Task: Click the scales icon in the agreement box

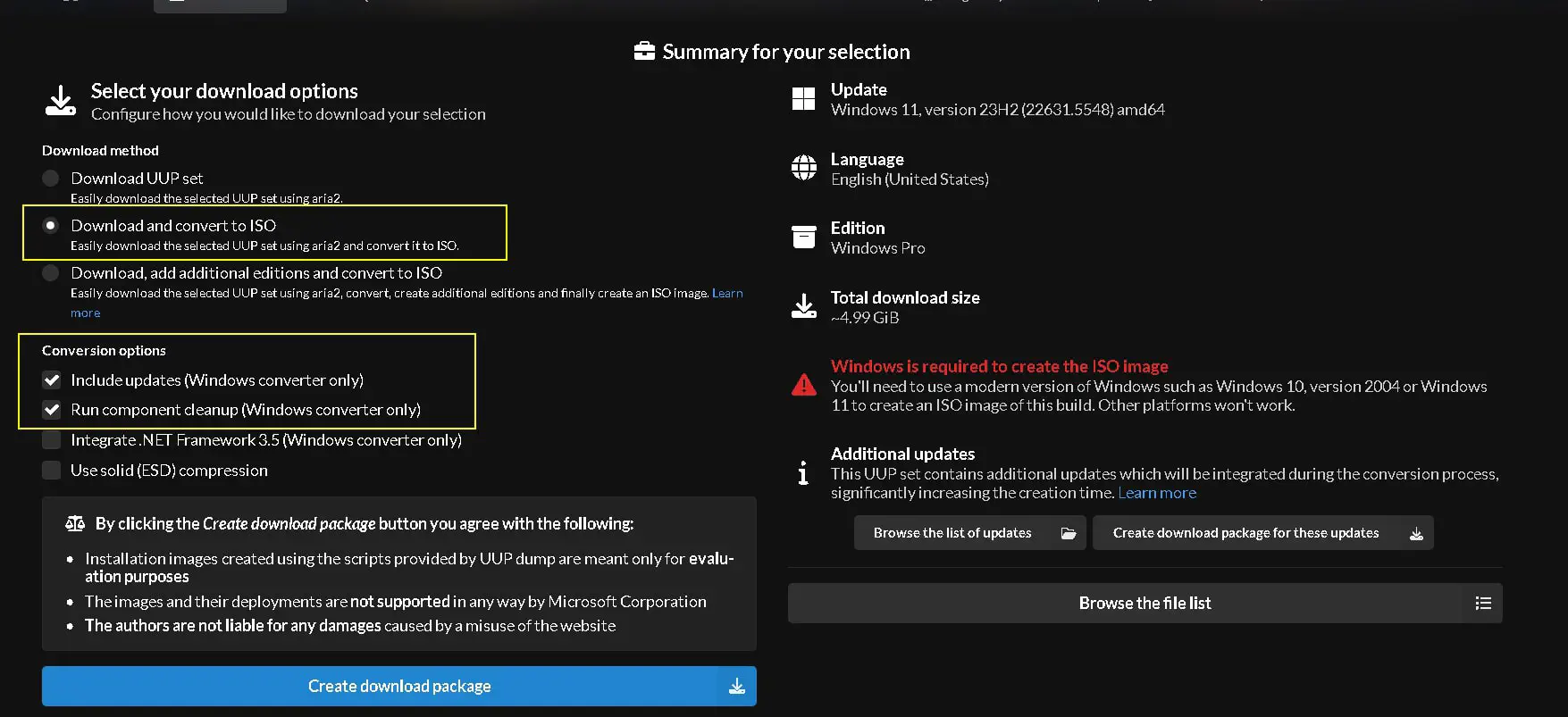Action: pyautogui.click(x=75, y=524)
